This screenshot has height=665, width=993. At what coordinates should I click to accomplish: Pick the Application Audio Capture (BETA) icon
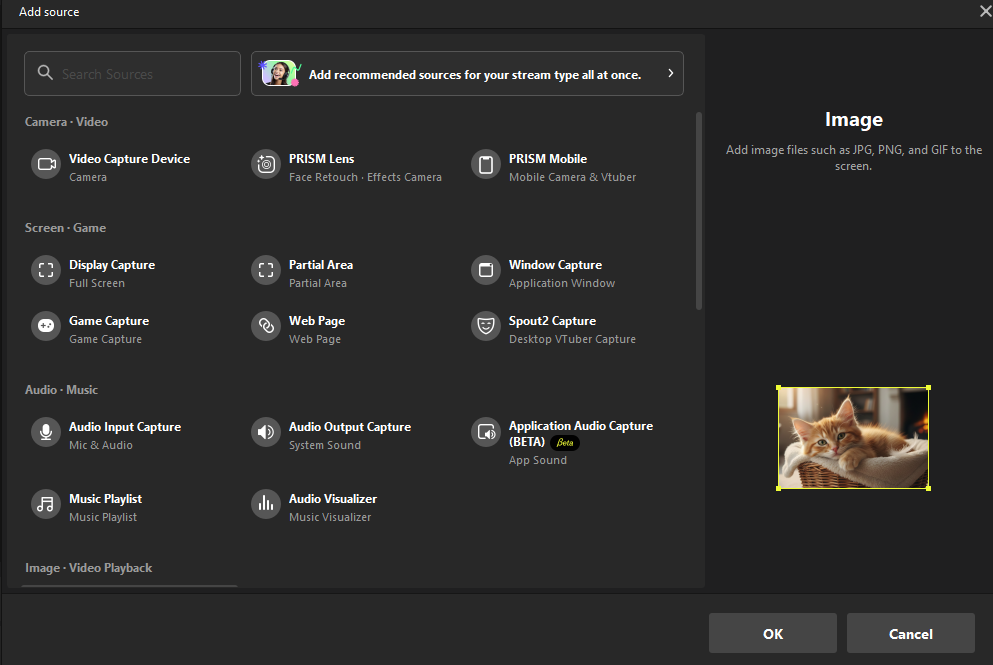486,433
